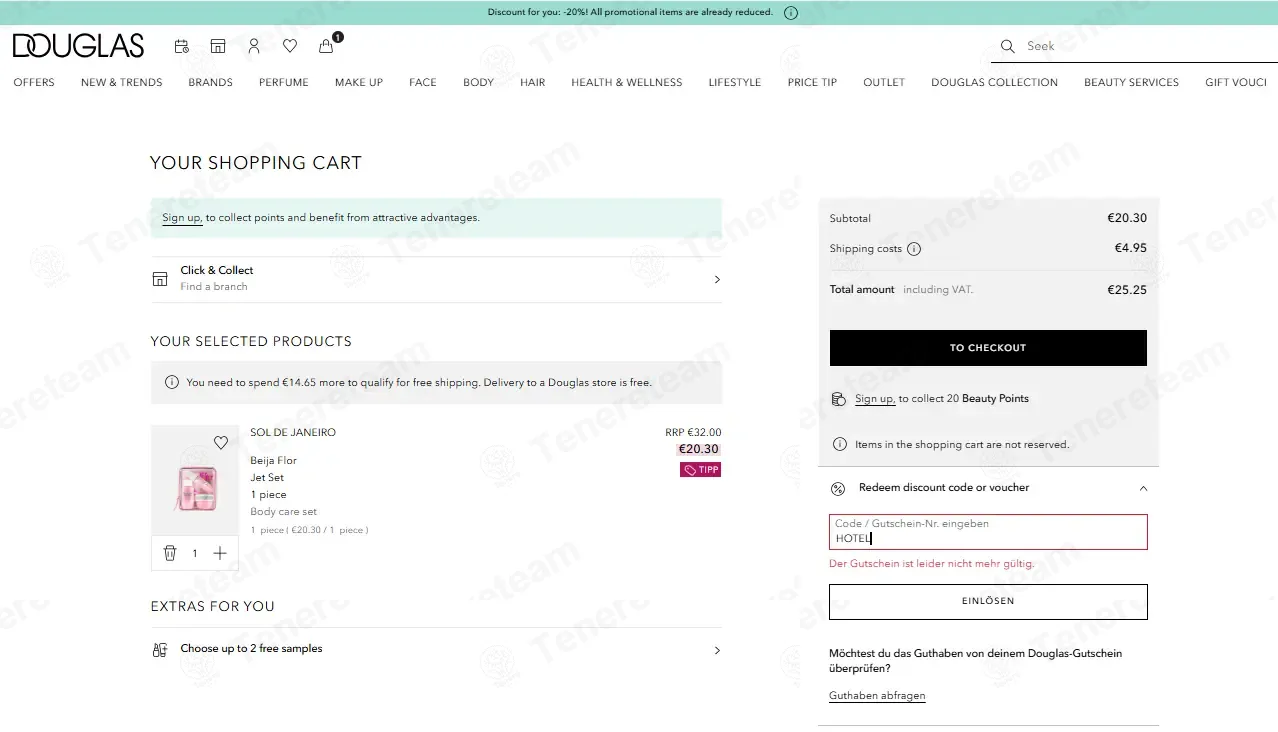
Task: Expand Click & Collect branch finder
Action: (x=436, y=279)
